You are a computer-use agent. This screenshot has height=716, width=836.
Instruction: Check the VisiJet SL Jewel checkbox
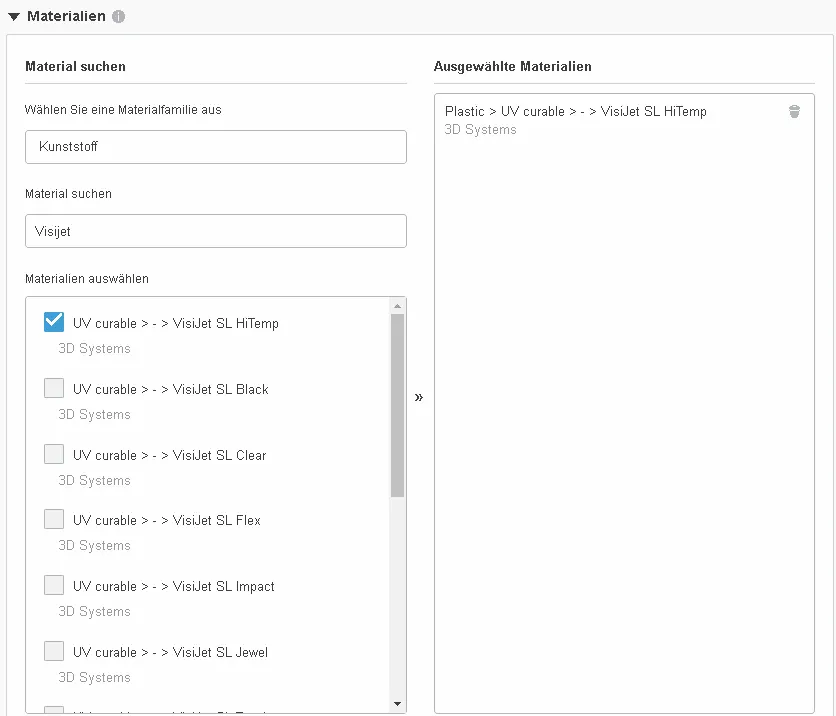point(54,651)
